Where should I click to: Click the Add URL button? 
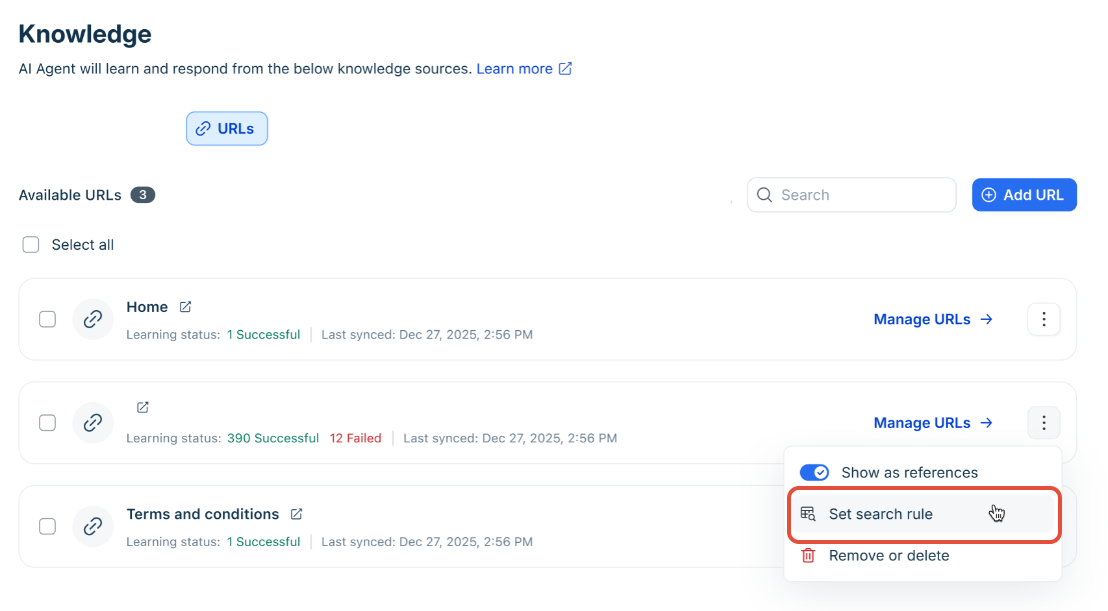pos(1024,195)
